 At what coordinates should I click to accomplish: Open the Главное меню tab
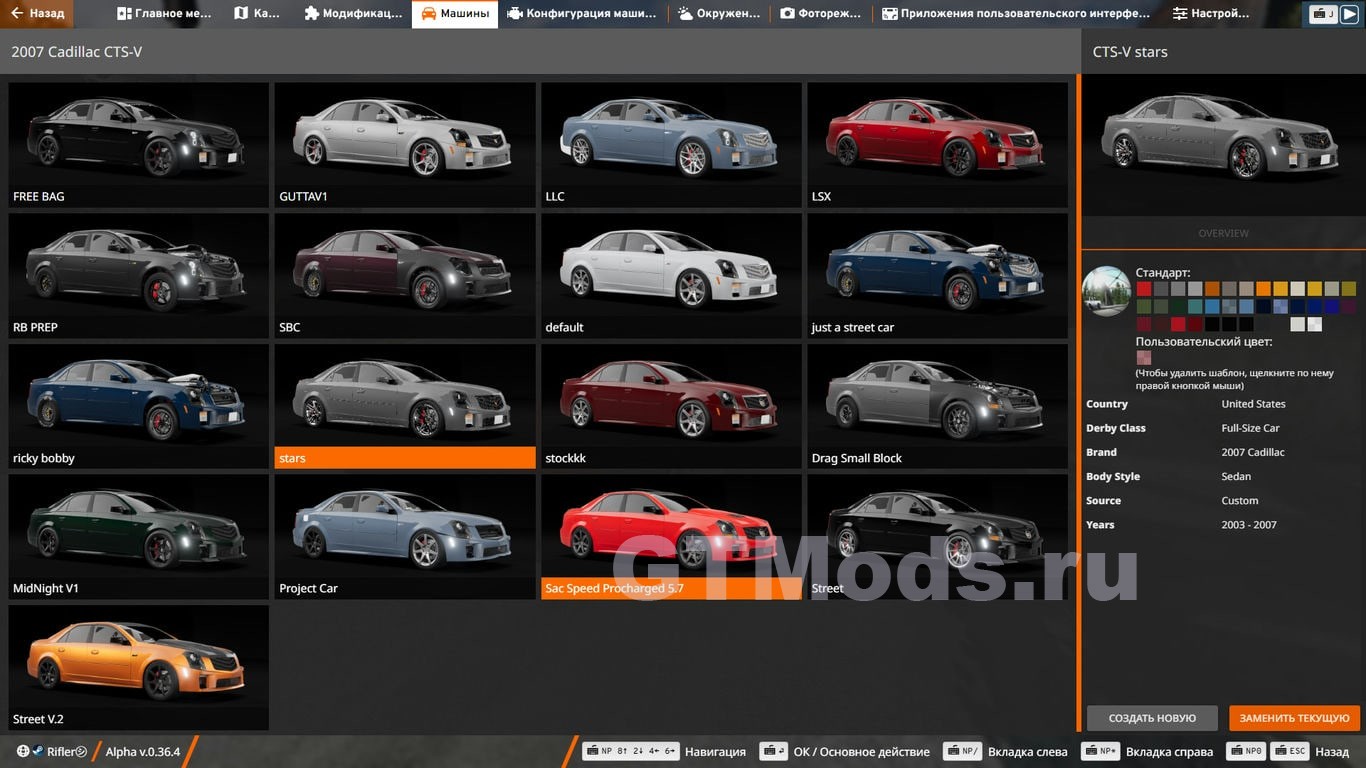tap(164, 14)
